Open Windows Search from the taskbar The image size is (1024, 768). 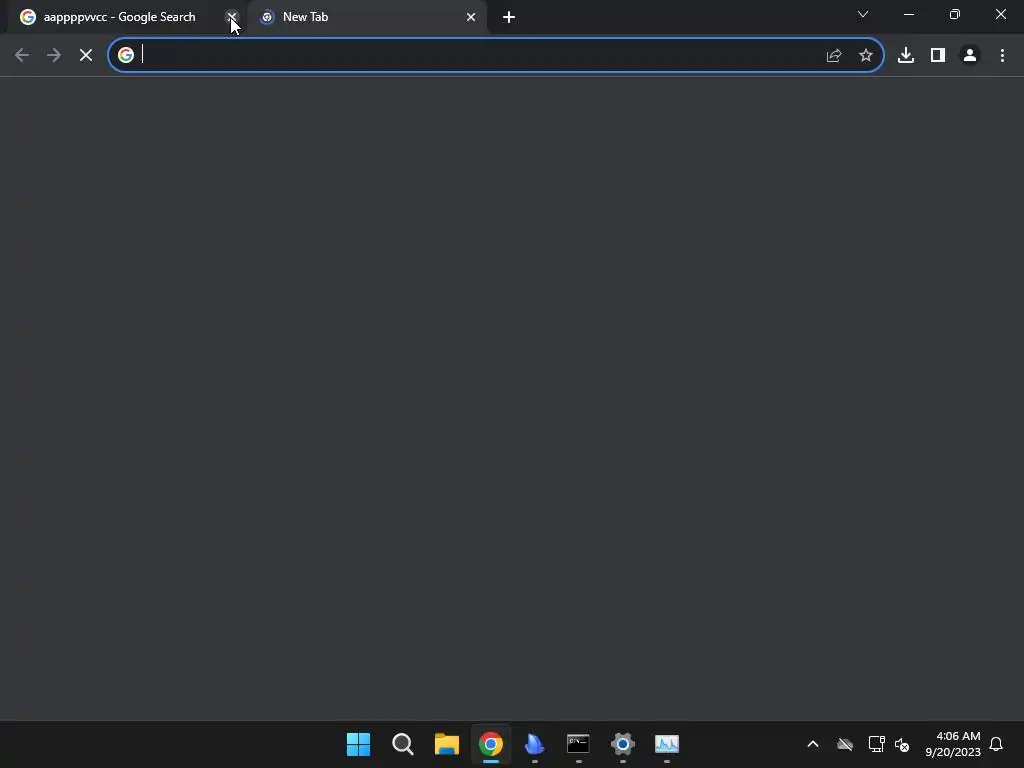(x=402, y=744)
